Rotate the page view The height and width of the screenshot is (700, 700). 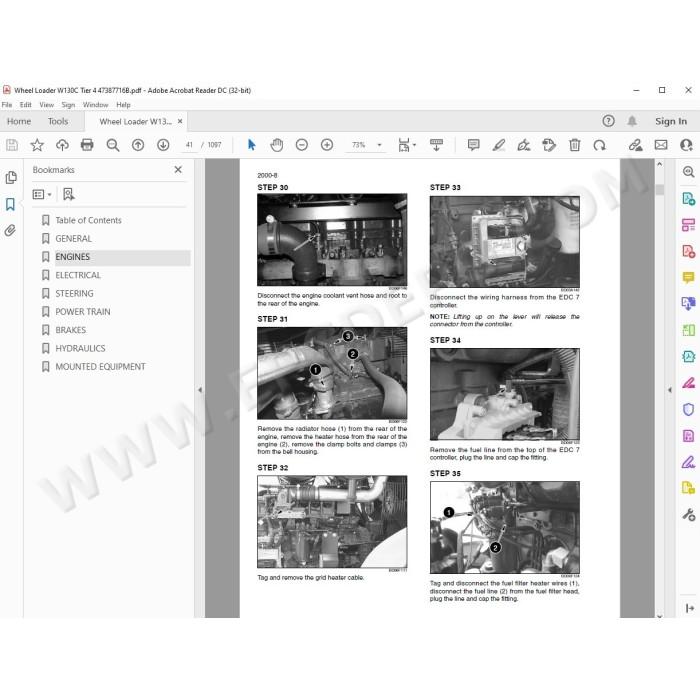point(600,145)
